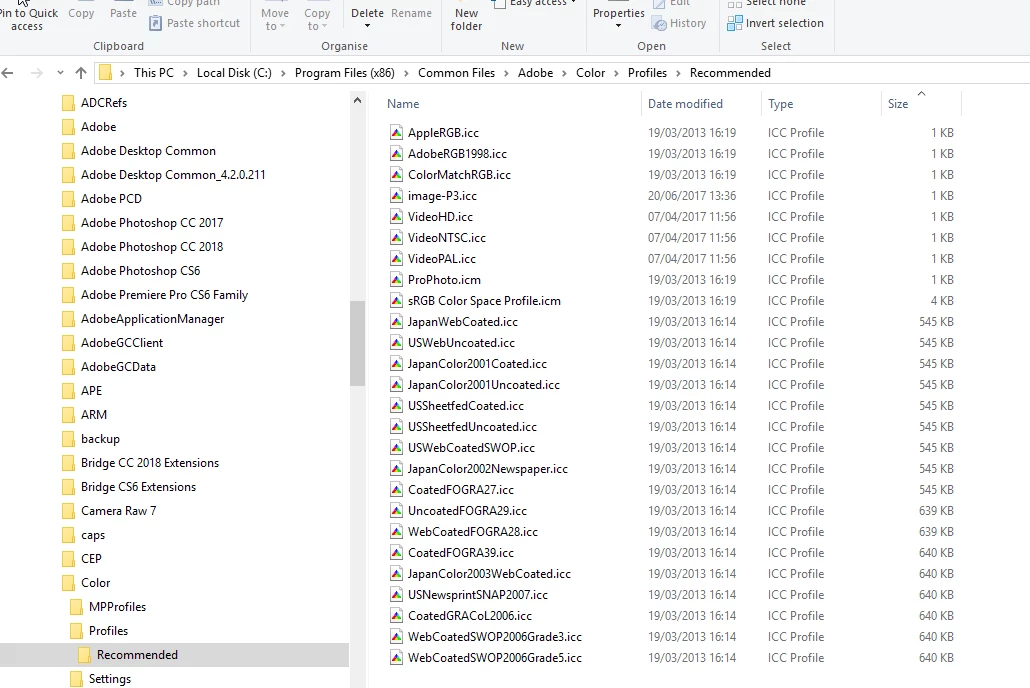Image resolution: width=1030 pixels, height=688 pixels.
Task: Click the ProPhoto.icm file icon
Action: tap(396, 280)
